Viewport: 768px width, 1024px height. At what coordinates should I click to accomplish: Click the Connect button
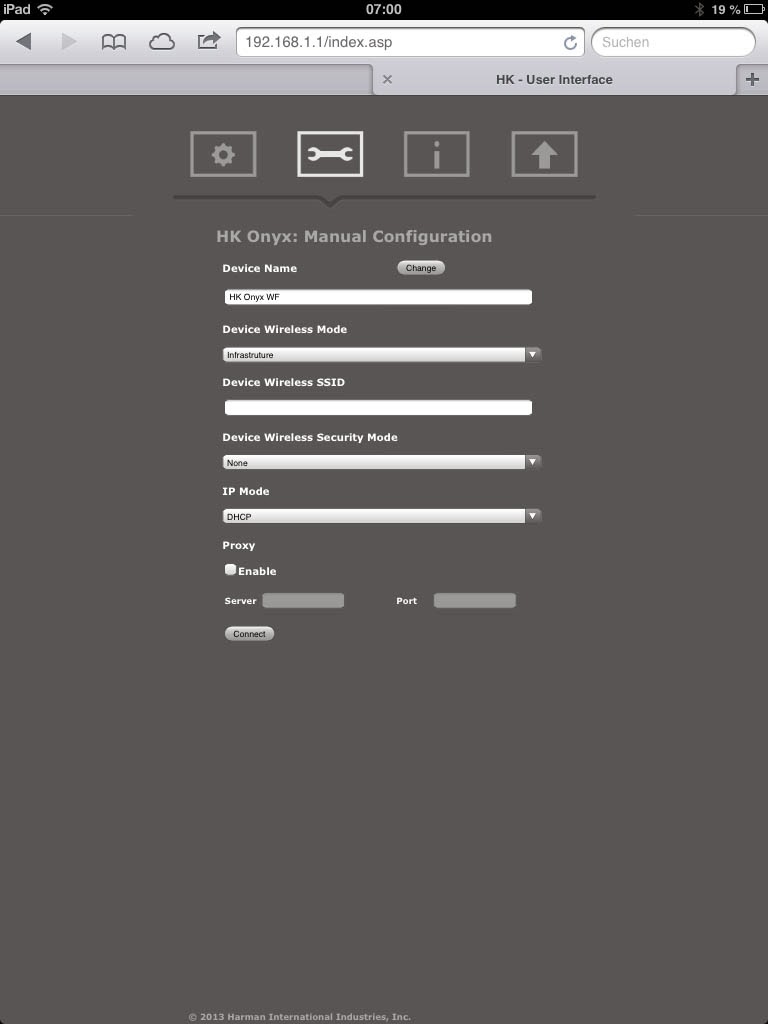(x=249, y=633)
